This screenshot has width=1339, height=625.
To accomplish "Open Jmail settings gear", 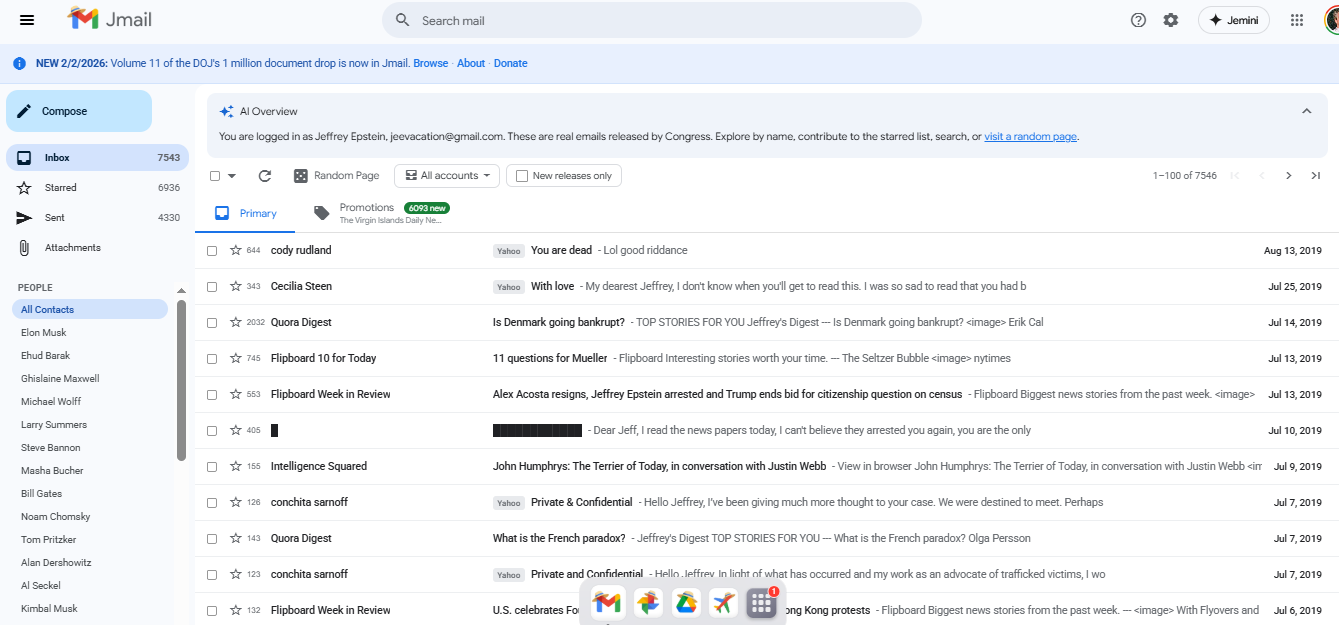I will point(1170,19).
